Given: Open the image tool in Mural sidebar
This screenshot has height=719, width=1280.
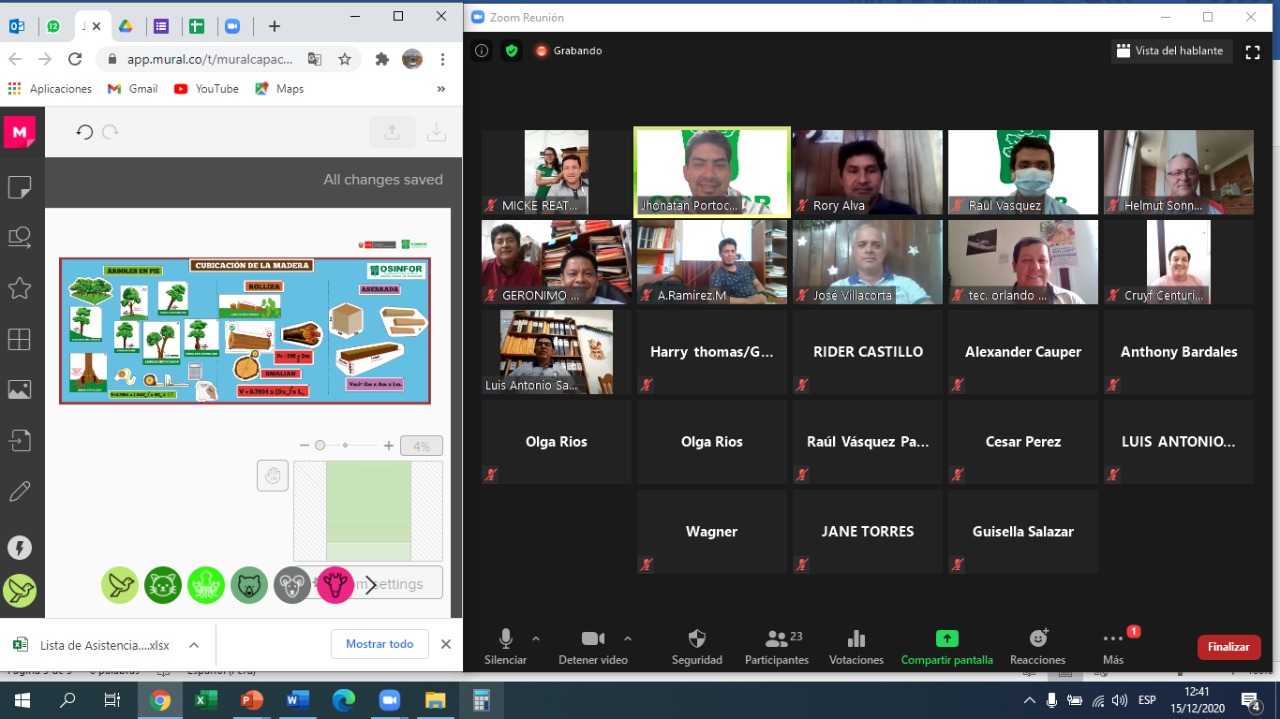Looking at the screenshot, I should tap(19, 389).
